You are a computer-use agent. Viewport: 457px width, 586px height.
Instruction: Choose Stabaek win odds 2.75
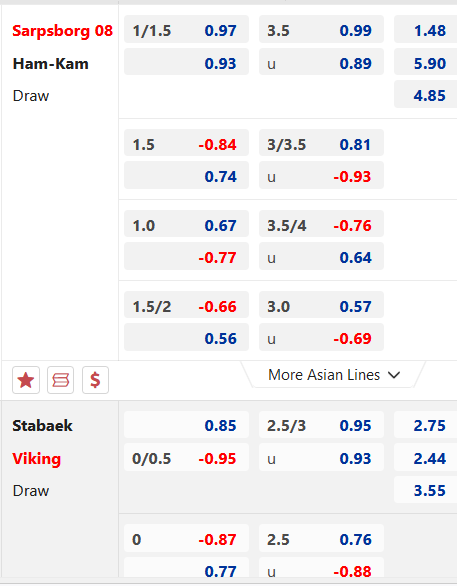coord(426,425)
